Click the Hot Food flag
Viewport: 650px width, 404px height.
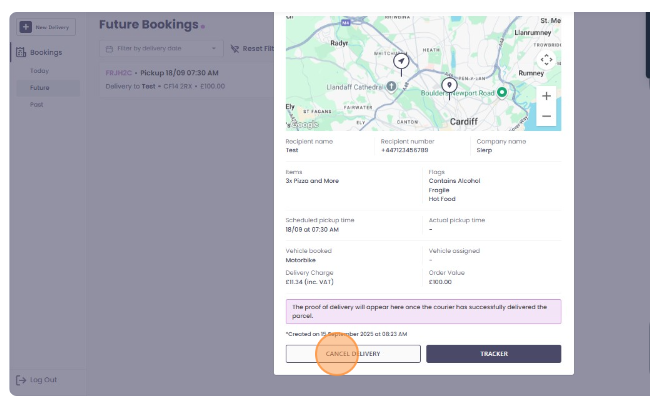click(x=442, y=199)
